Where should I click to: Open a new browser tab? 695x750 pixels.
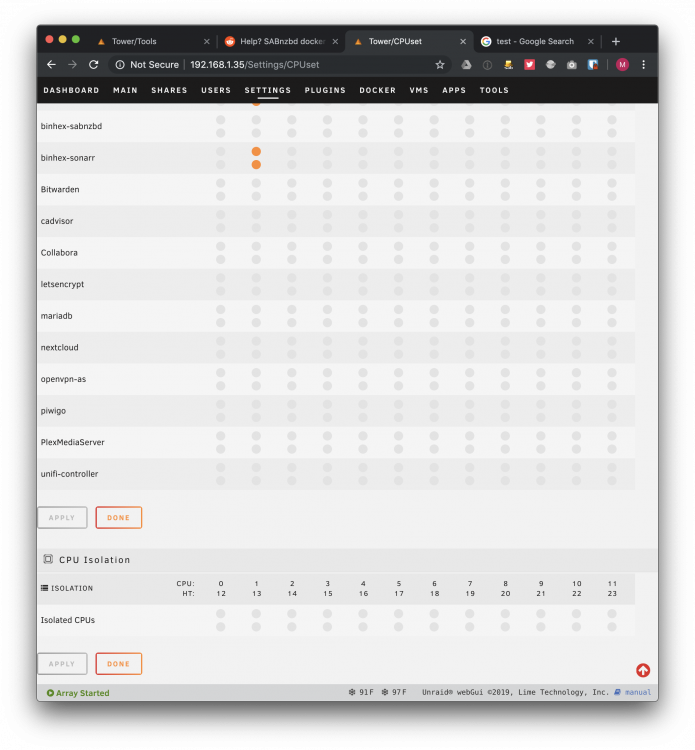pos(616,42)
